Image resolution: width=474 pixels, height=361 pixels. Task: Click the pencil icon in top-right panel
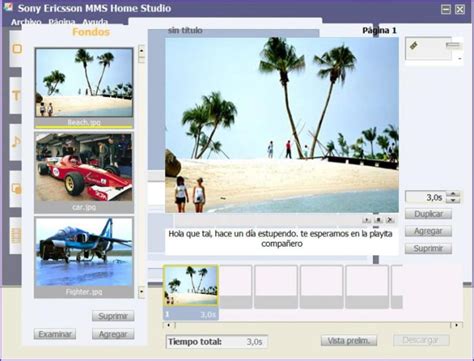click(x=414, y=45)
